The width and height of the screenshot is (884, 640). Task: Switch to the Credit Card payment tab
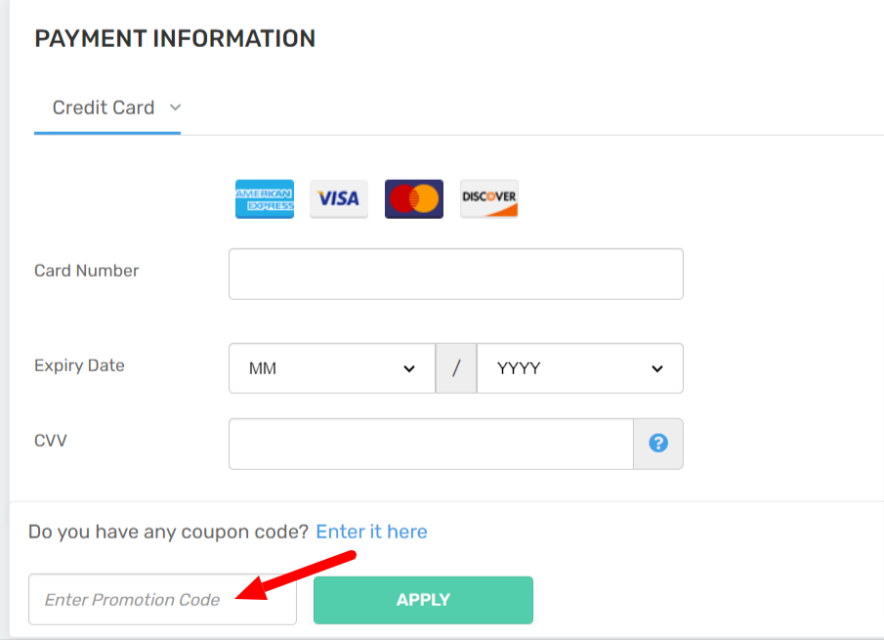point(104,107)
